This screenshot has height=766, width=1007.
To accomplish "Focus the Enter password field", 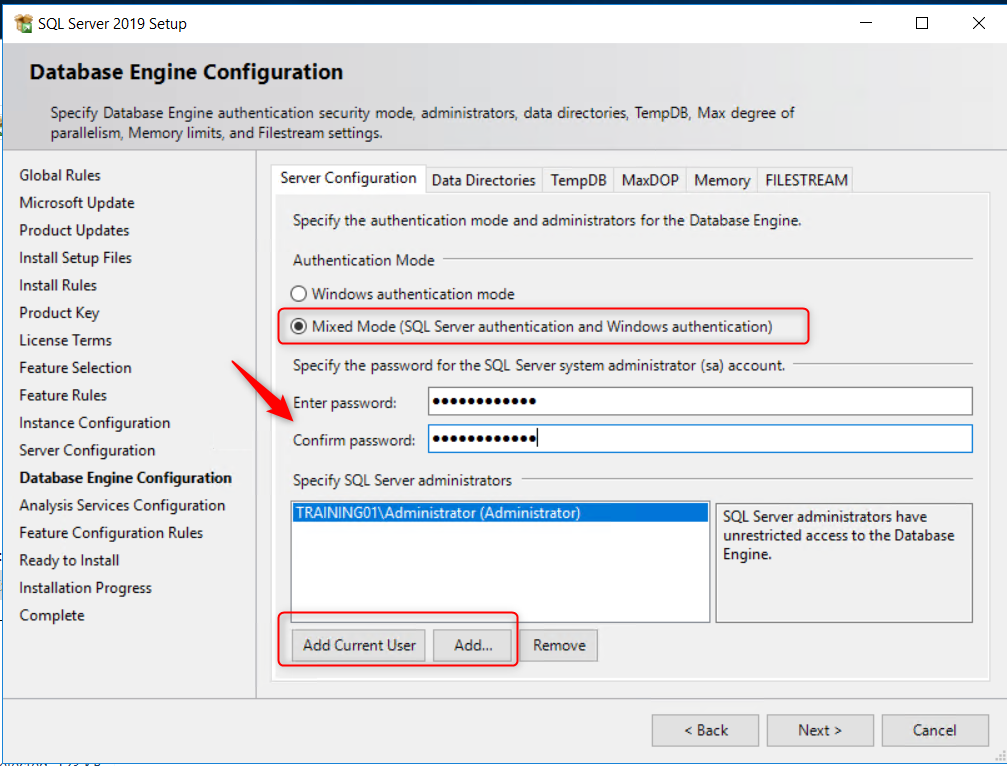I will [700, 401].
